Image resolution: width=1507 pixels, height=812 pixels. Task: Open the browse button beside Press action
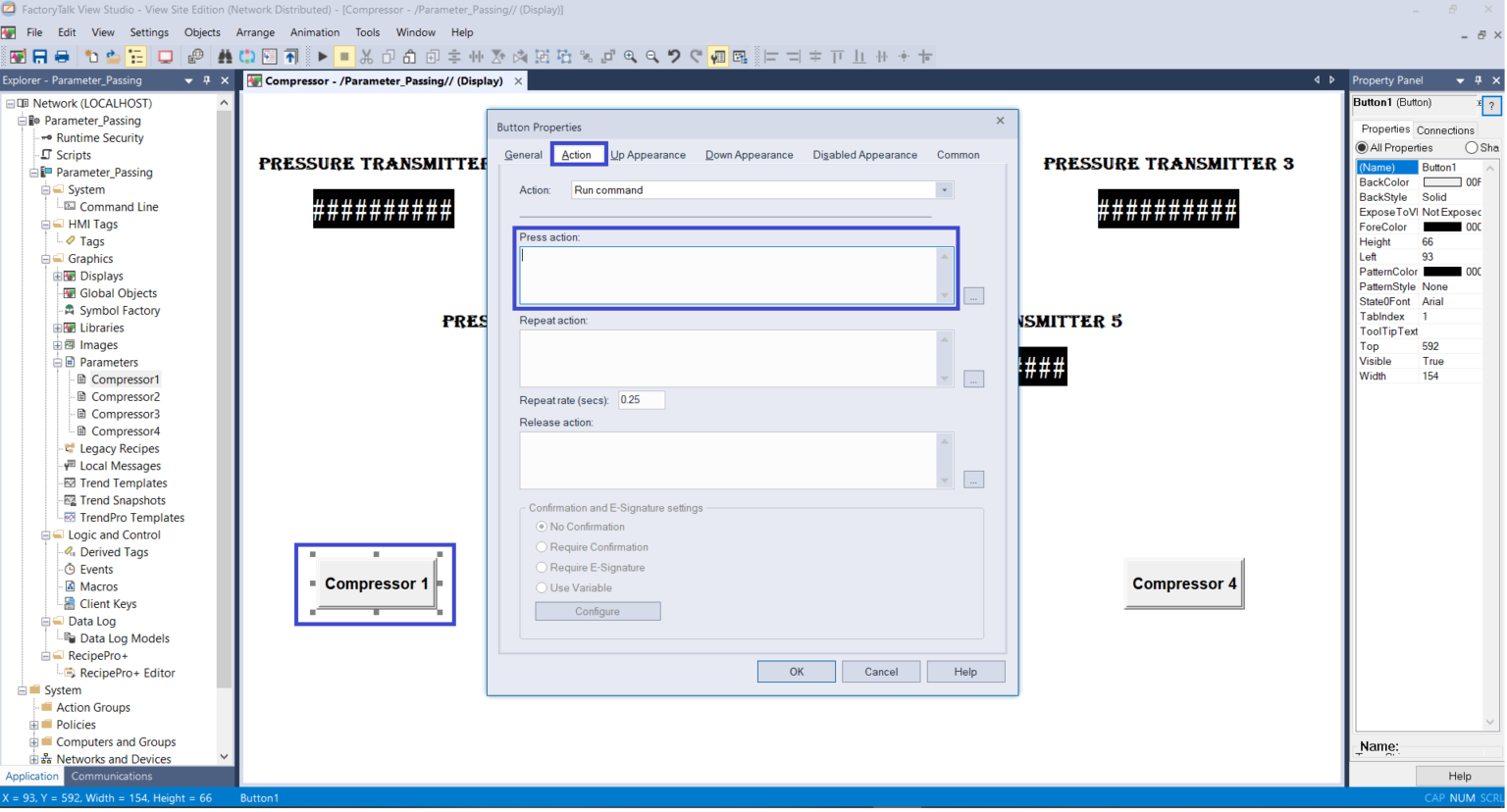pyautogui.click(x=973, y=296)
